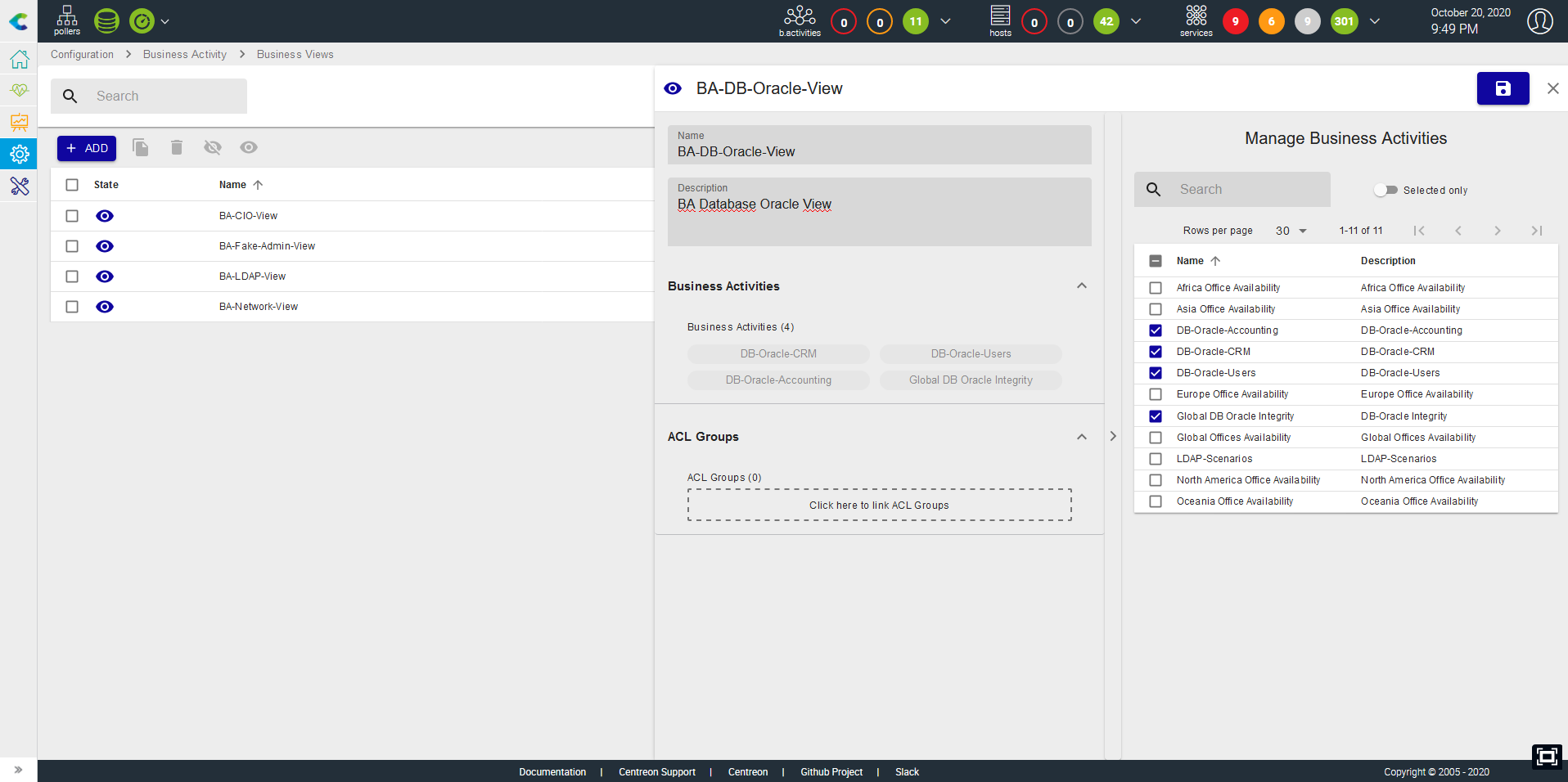
Task: Click the delete trash icon in toolbar
Action: 177,147
